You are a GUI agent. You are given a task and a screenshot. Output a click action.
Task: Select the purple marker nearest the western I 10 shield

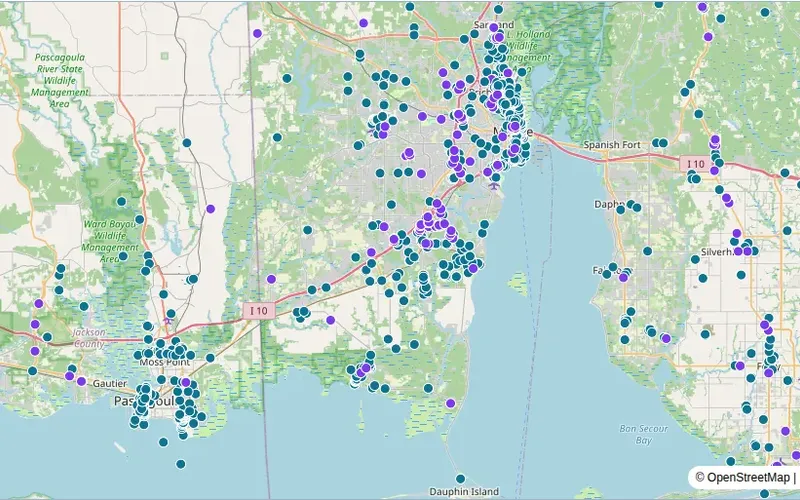(271, 279)
